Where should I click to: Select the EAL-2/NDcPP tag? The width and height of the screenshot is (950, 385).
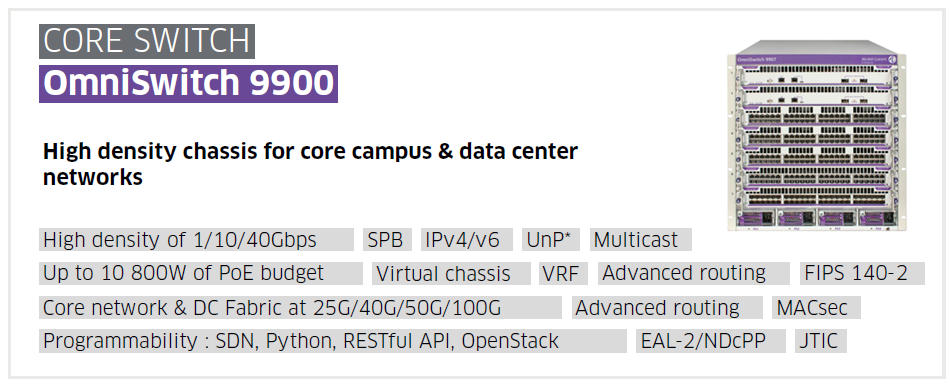tap(711, 341)
